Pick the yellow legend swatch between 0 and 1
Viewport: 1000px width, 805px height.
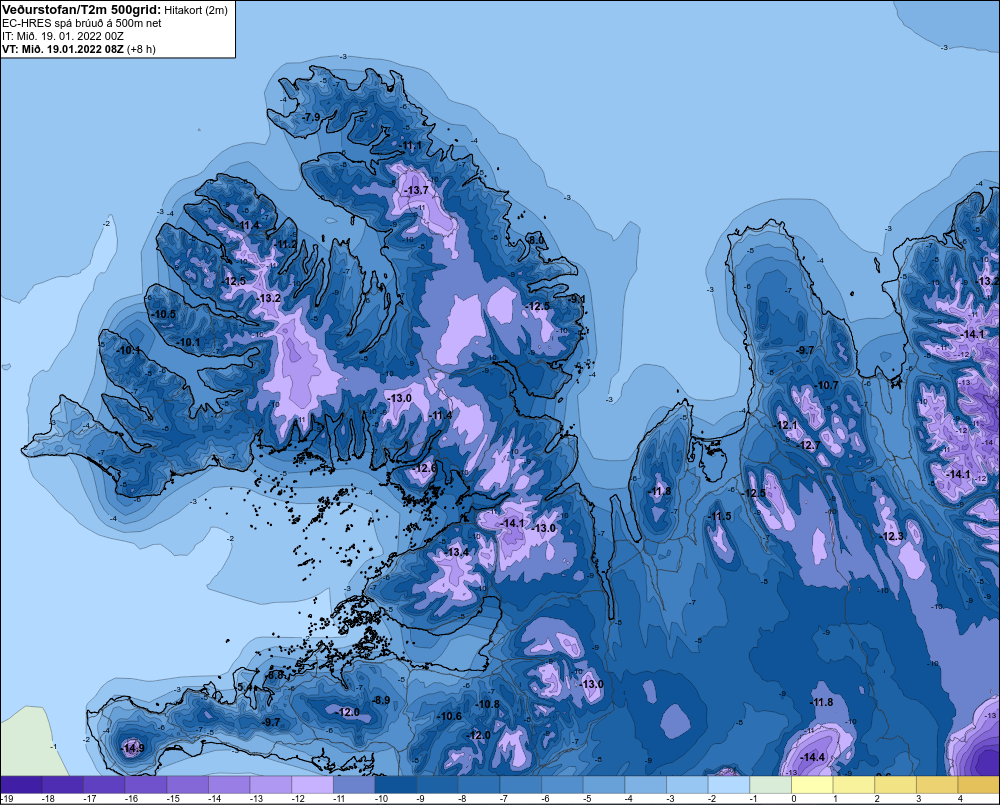tap(812, 785)
